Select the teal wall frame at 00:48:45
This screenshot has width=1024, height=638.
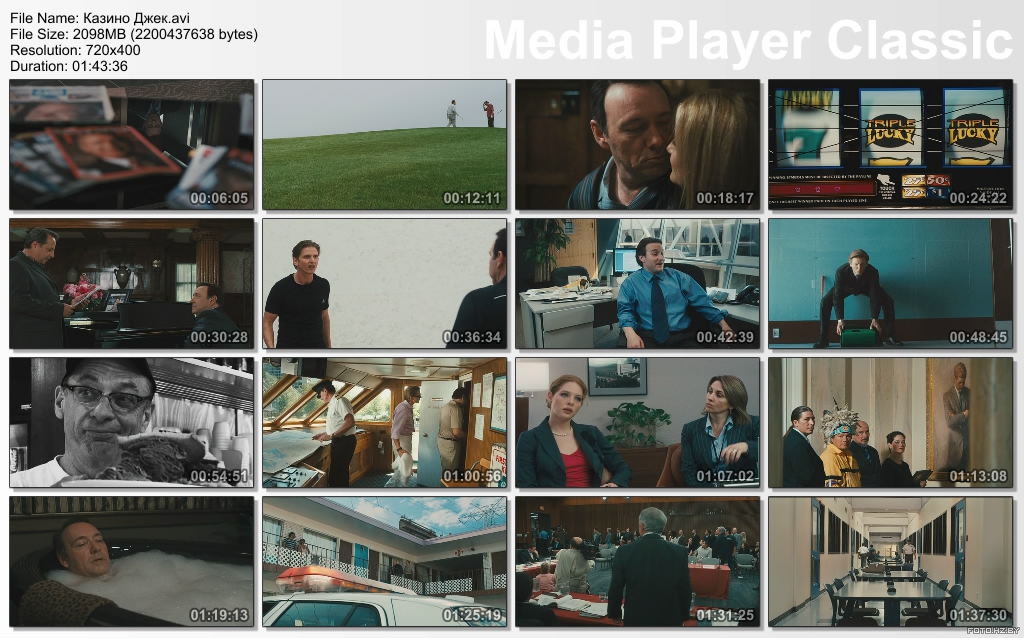(x=890, y=283)
